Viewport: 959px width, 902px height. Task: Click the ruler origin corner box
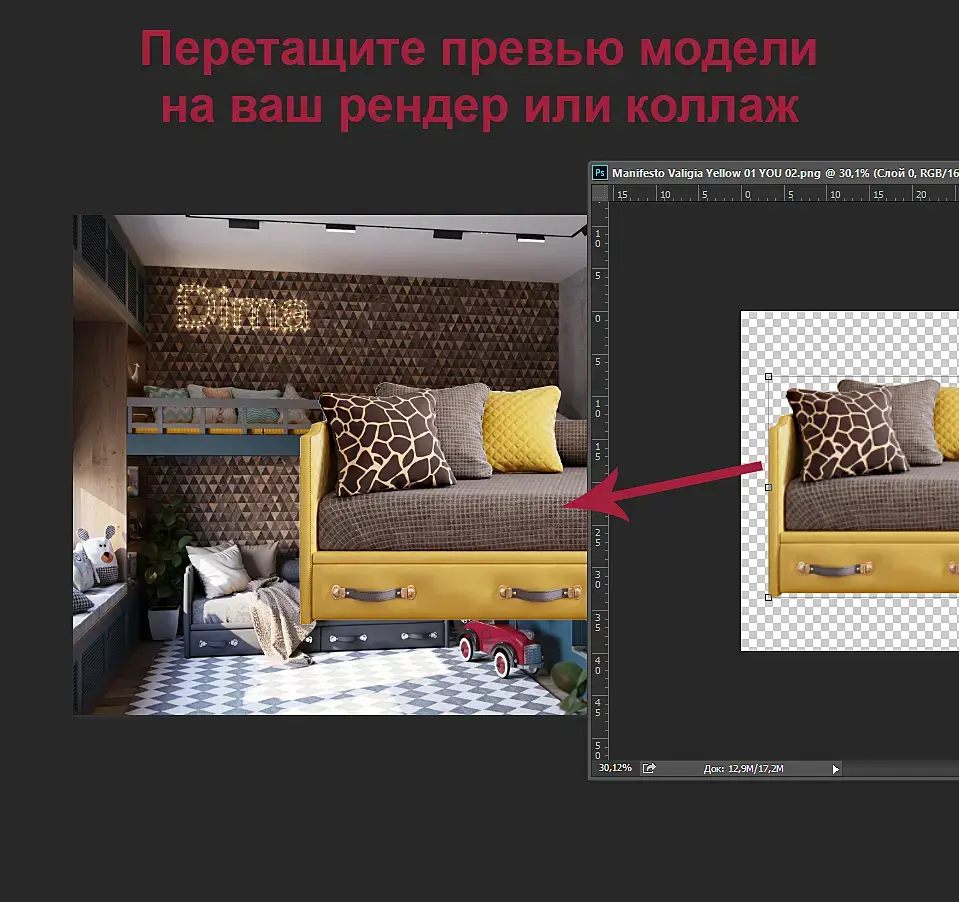point(600,193)
